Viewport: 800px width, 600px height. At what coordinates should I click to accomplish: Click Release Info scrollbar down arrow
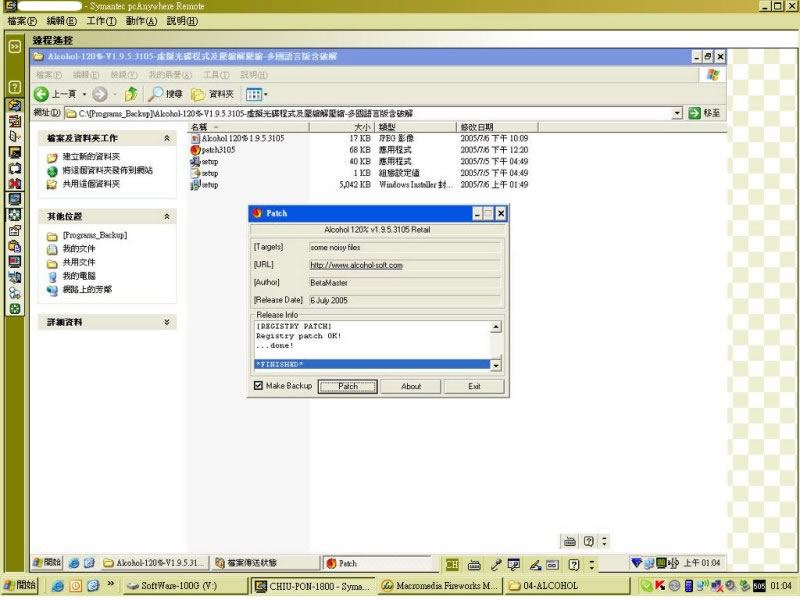pyautogui.click(x=495, y=365)
